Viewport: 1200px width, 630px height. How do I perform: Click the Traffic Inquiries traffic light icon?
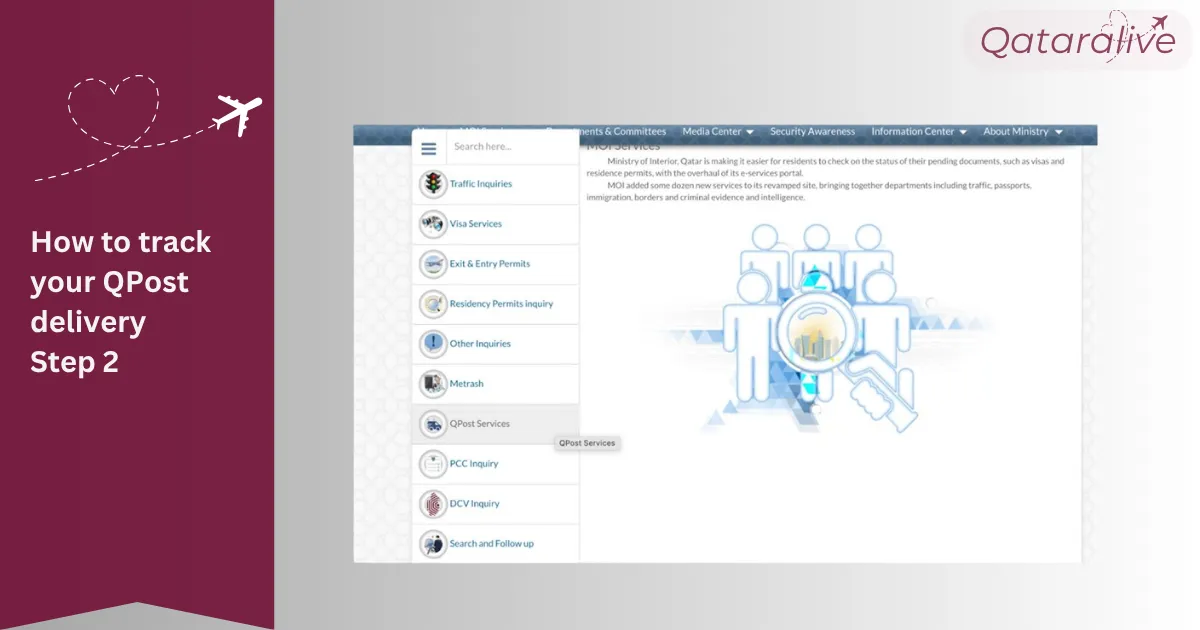pyautogui.click(x=433, y=184)
